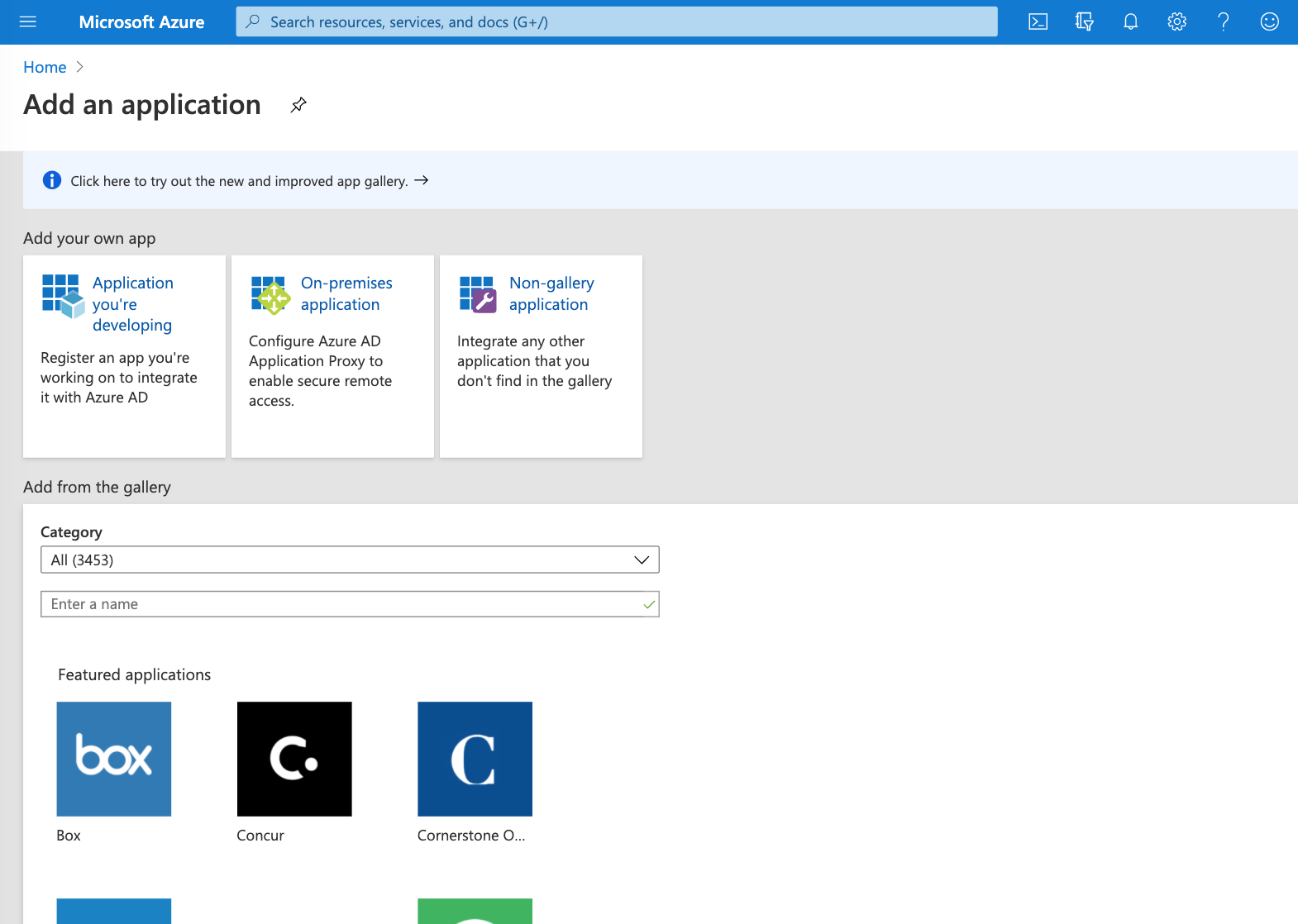Pin the Add an application blade
This screenshot has width=1298, height=924.
coord(298,105)
